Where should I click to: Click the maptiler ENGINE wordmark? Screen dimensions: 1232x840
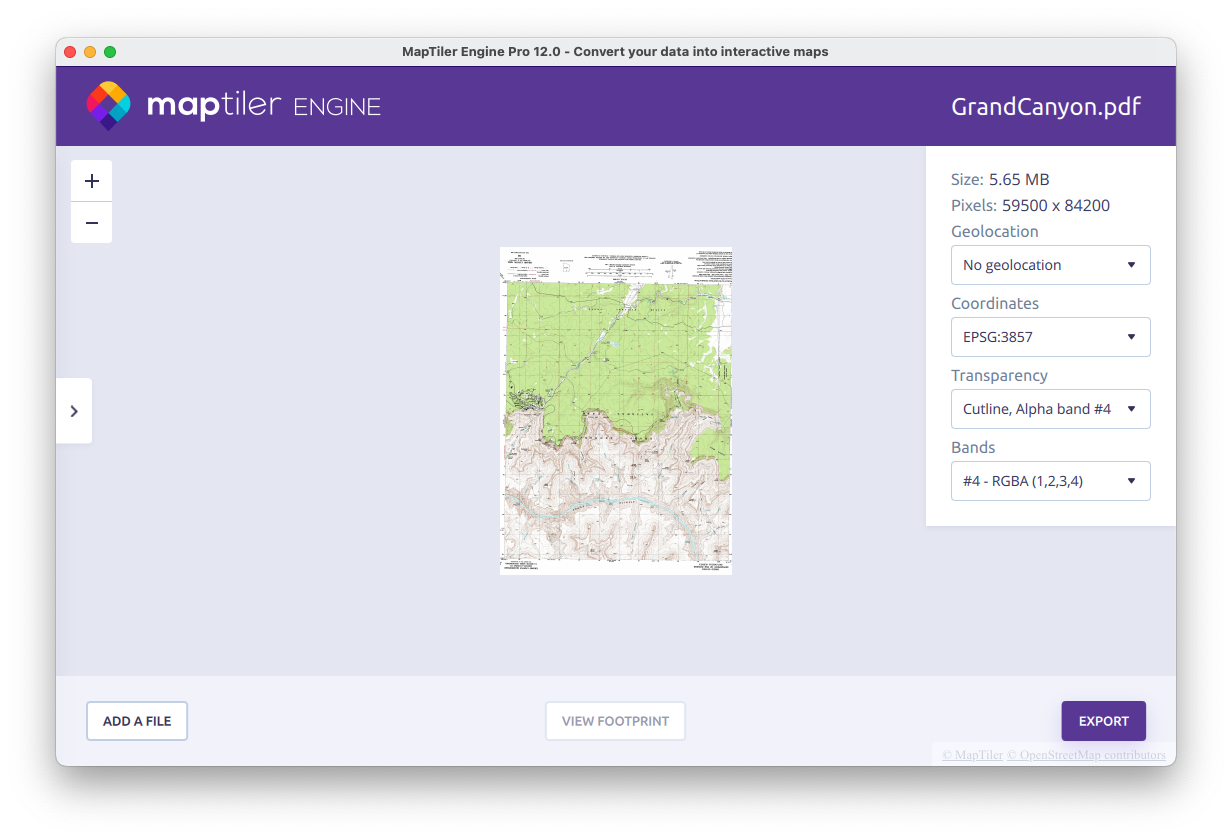pyautogui.click(x=264, y=106)
